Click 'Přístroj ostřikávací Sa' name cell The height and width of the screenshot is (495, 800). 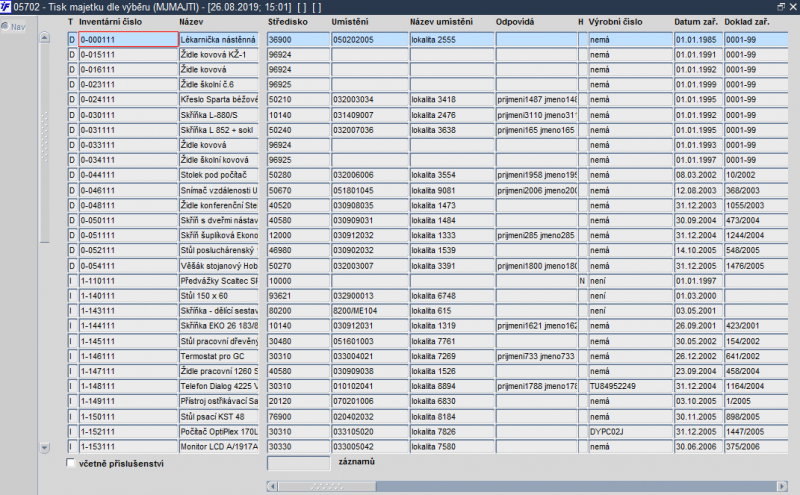[219, 401]
